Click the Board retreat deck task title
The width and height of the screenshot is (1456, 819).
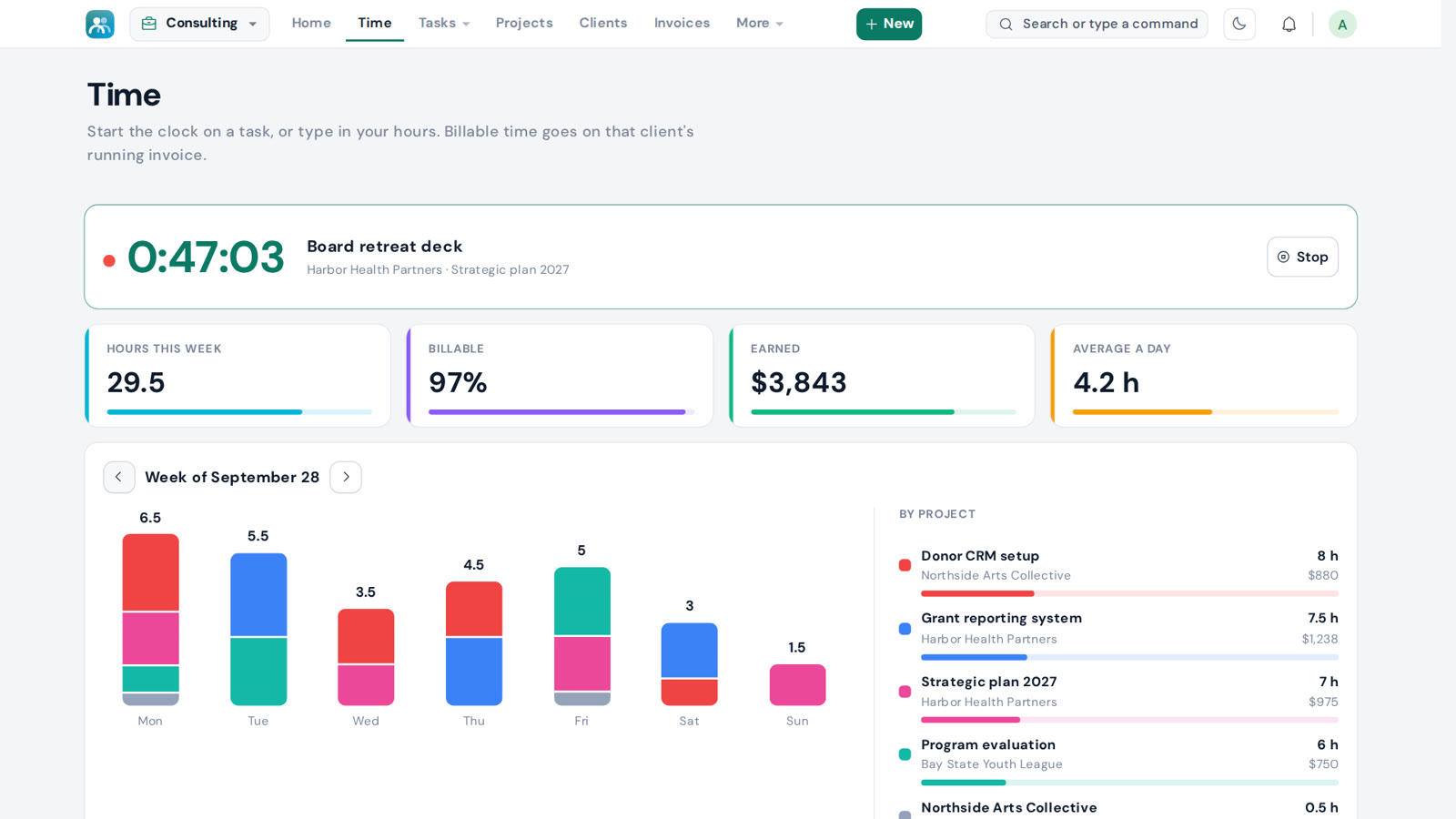tap(384, 247)
